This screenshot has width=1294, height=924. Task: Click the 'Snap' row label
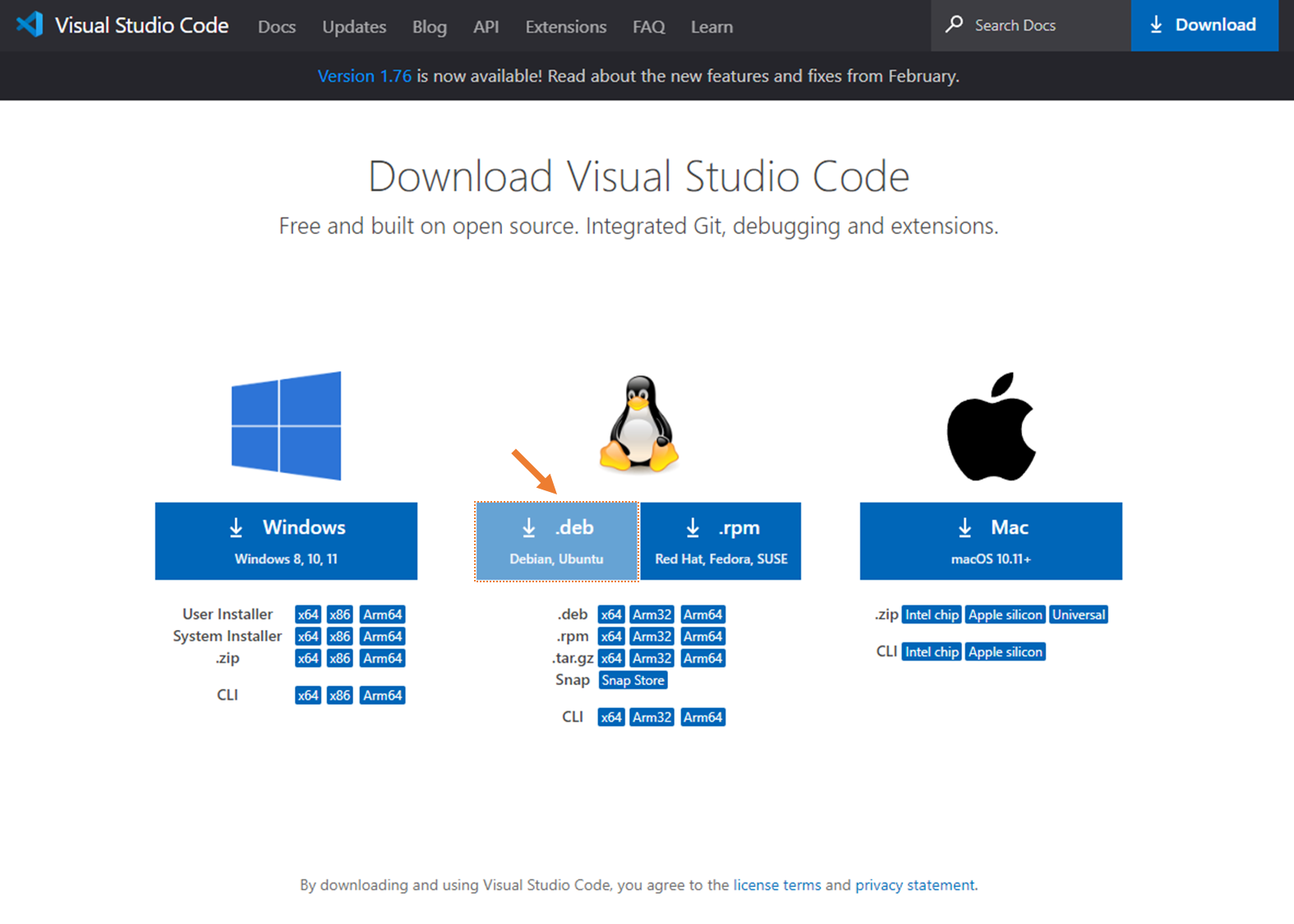pyautogui.click(x=573, y=680)
